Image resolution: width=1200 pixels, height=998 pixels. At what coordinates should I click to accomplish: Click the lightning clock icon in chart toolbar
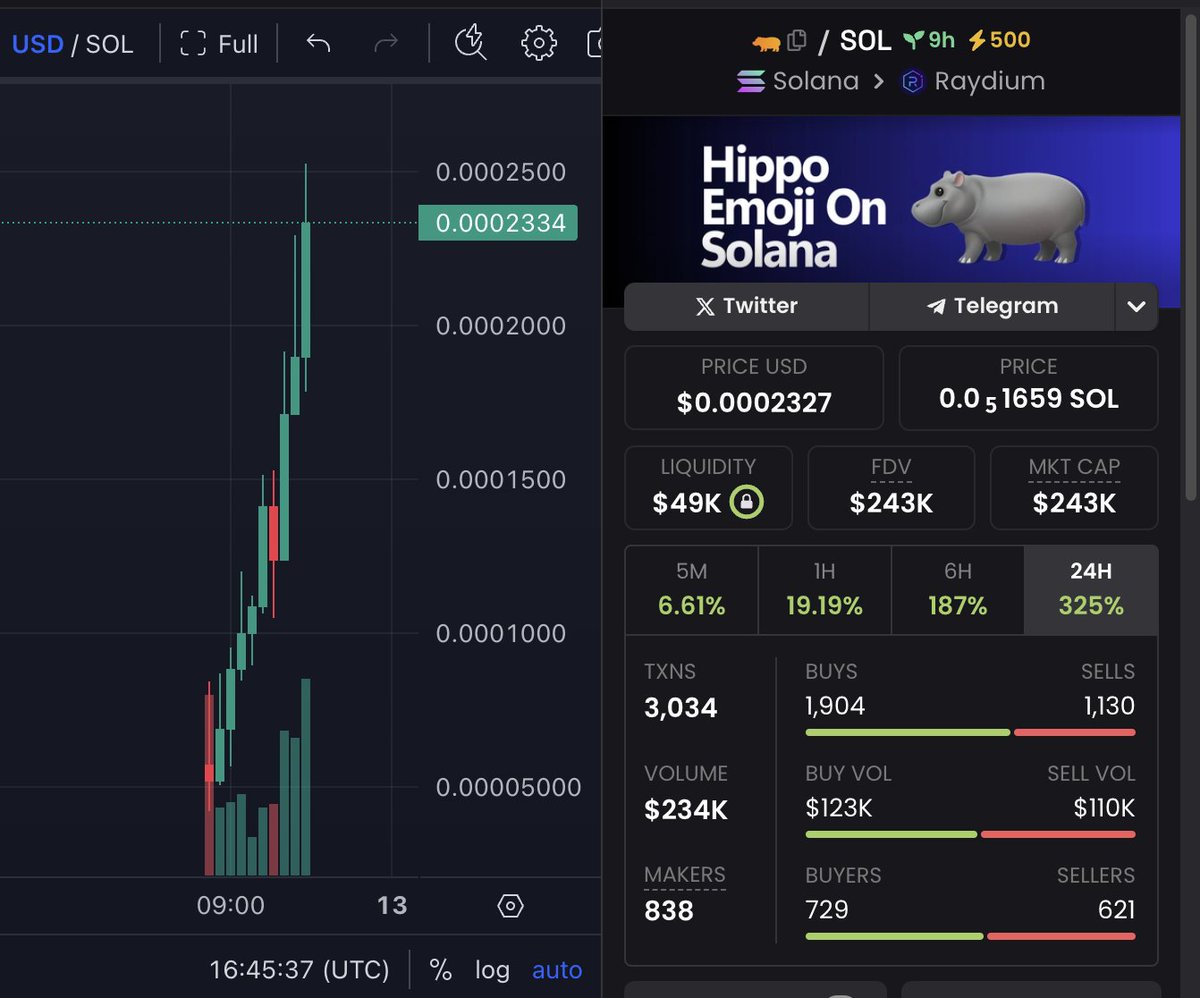469,43
